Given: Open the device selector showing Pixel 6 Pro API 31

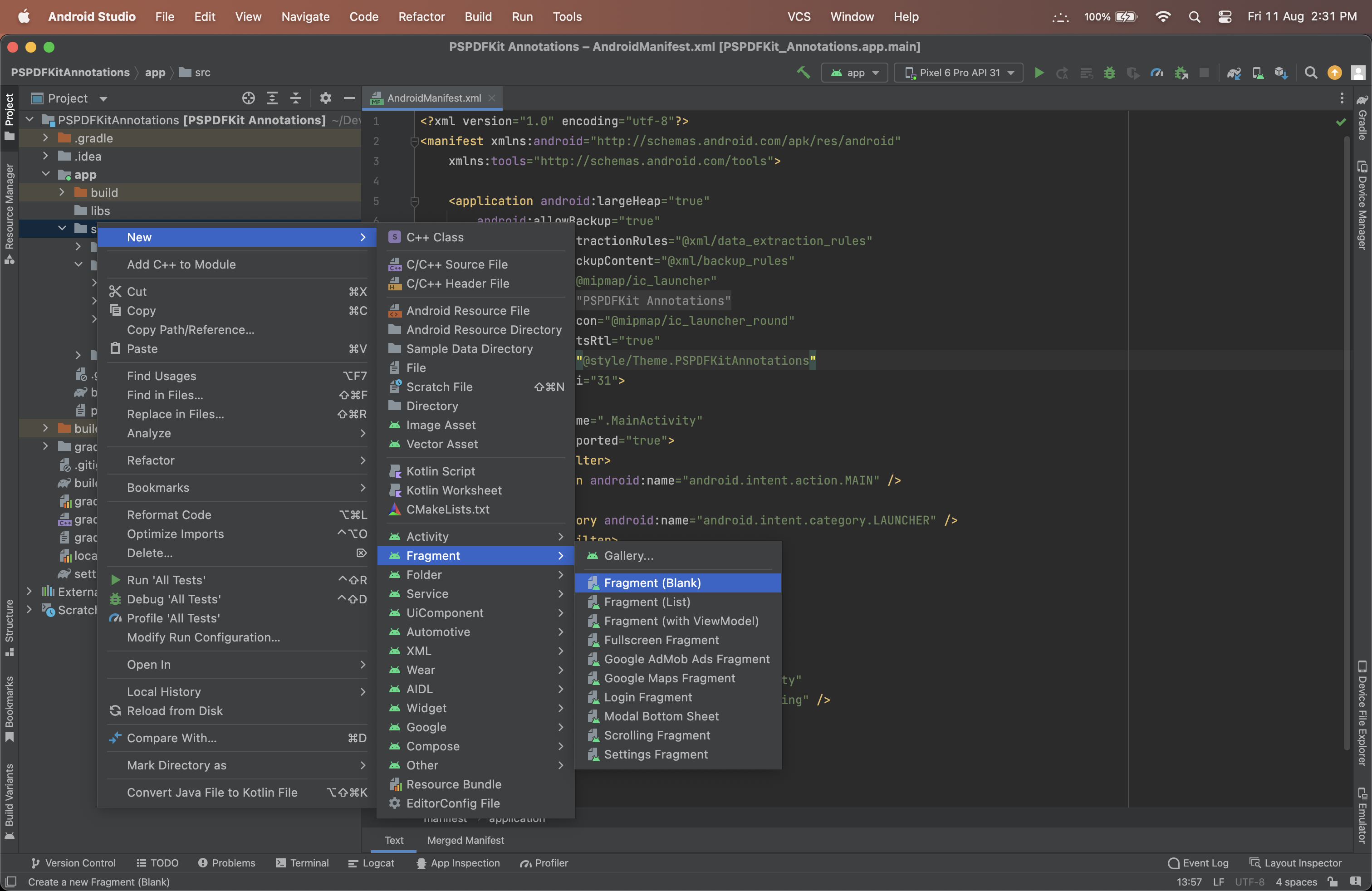Looking at the screenshot, I should (x=958, y=73).
